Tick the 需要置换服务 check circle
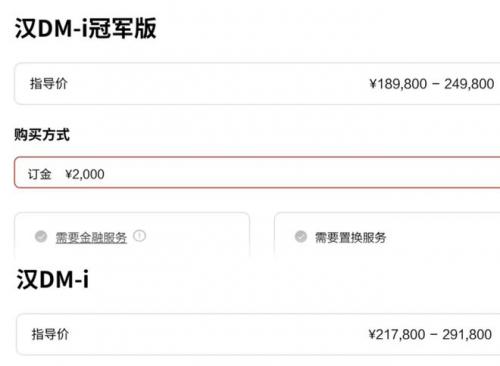Viewport: 500px width, 366px height. [301, 236]
